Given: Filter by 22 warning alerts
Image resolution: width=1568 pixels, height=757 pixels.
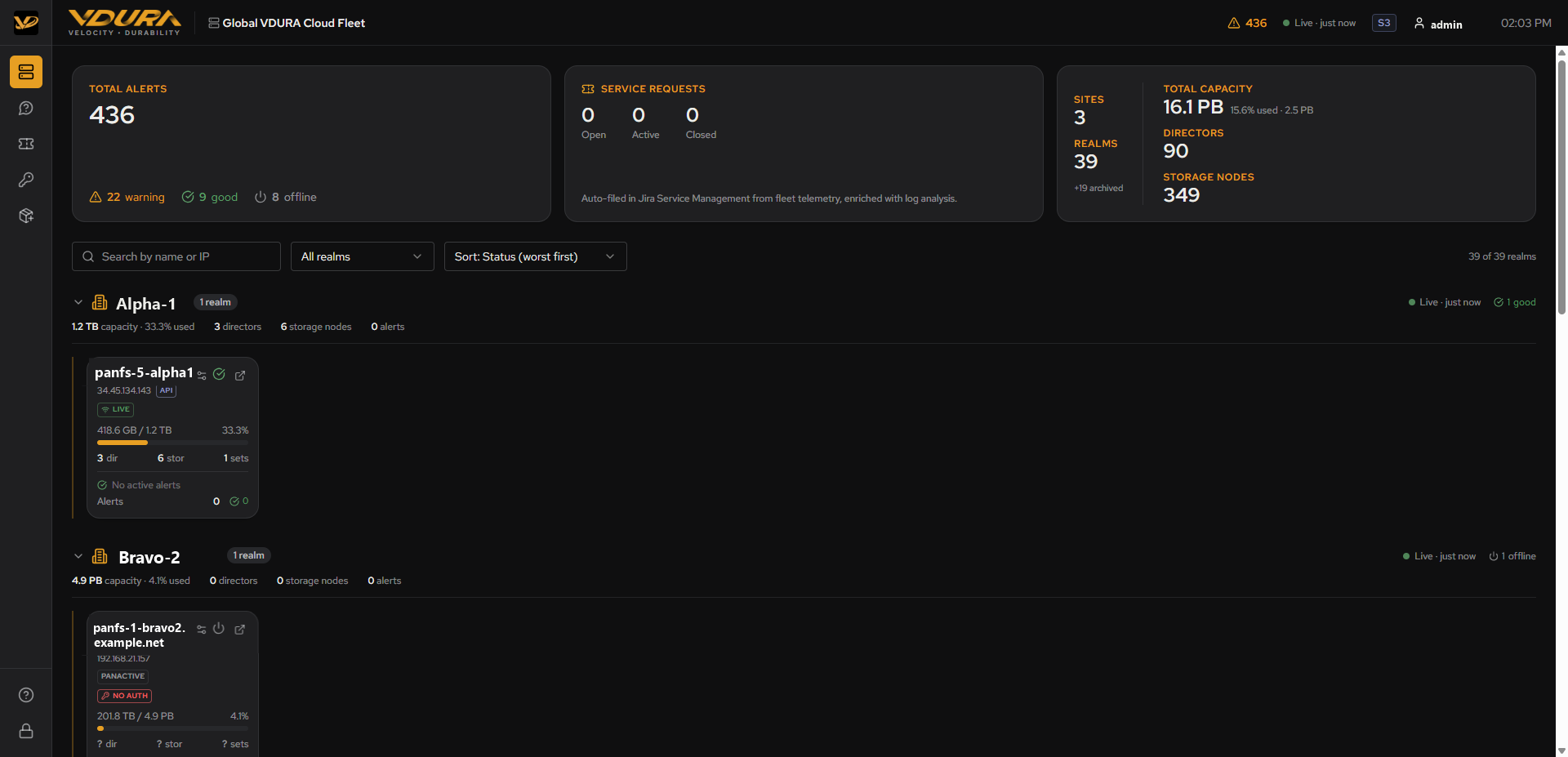Looking at the screenshot, I should (x=127, y=197).
